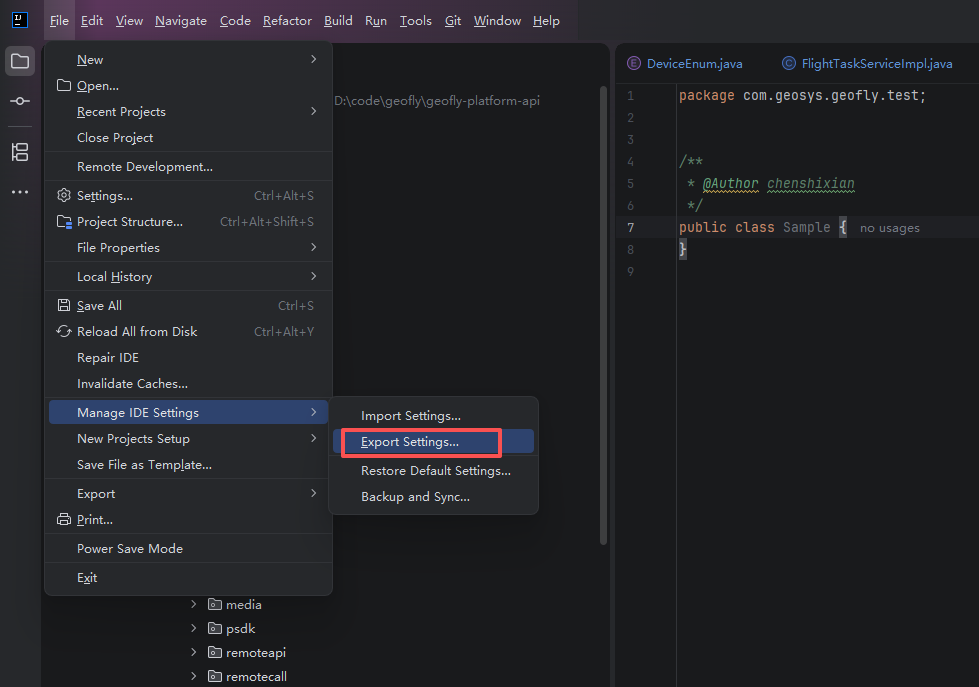Click the IntelliJ logo icon in title bar
Image resolution: width=979 pixels, height=687 pixels.
click(20, 20)
